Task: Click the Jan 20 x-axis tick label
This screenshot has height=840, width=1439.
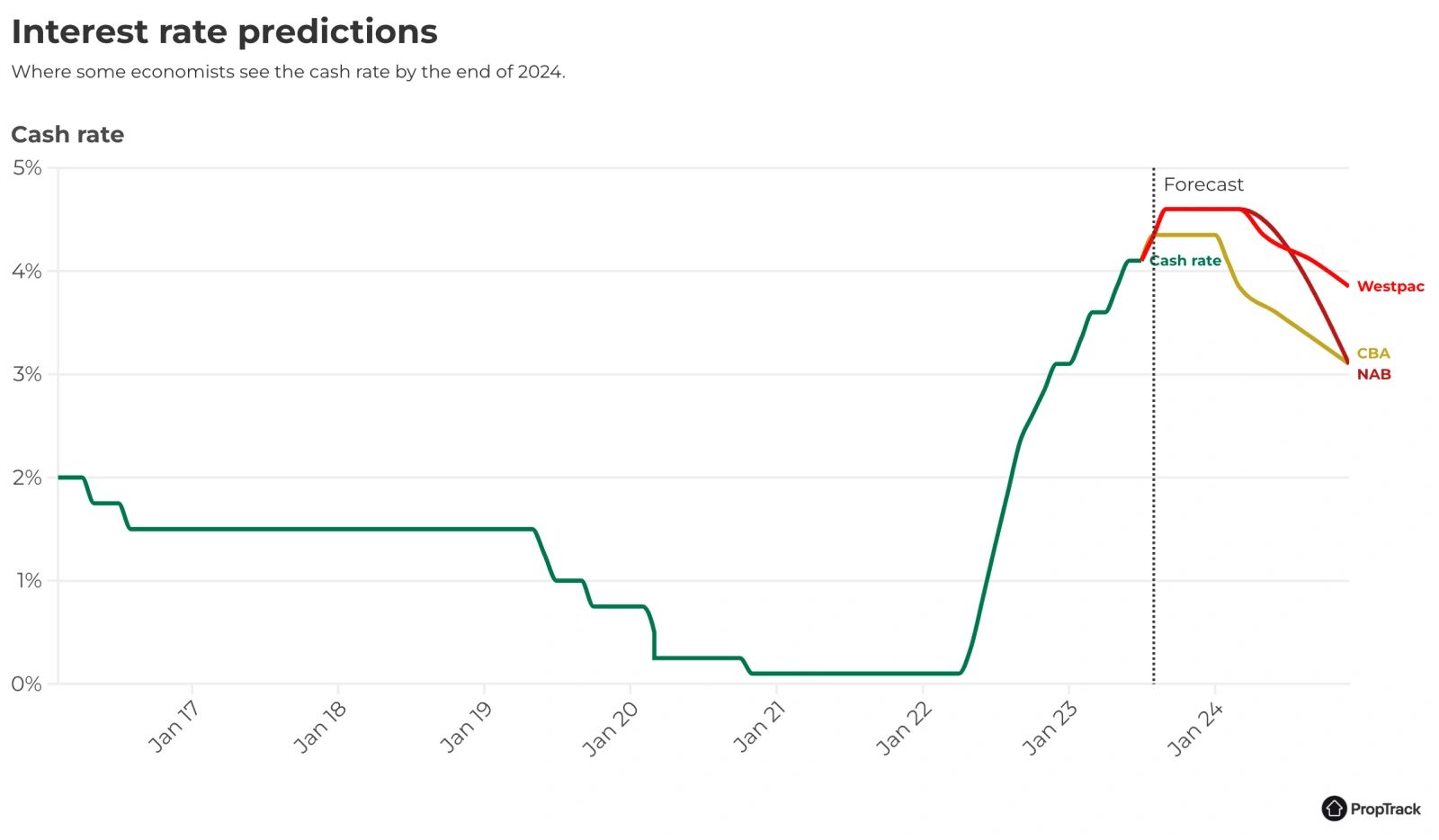Action: click(611, 728)
